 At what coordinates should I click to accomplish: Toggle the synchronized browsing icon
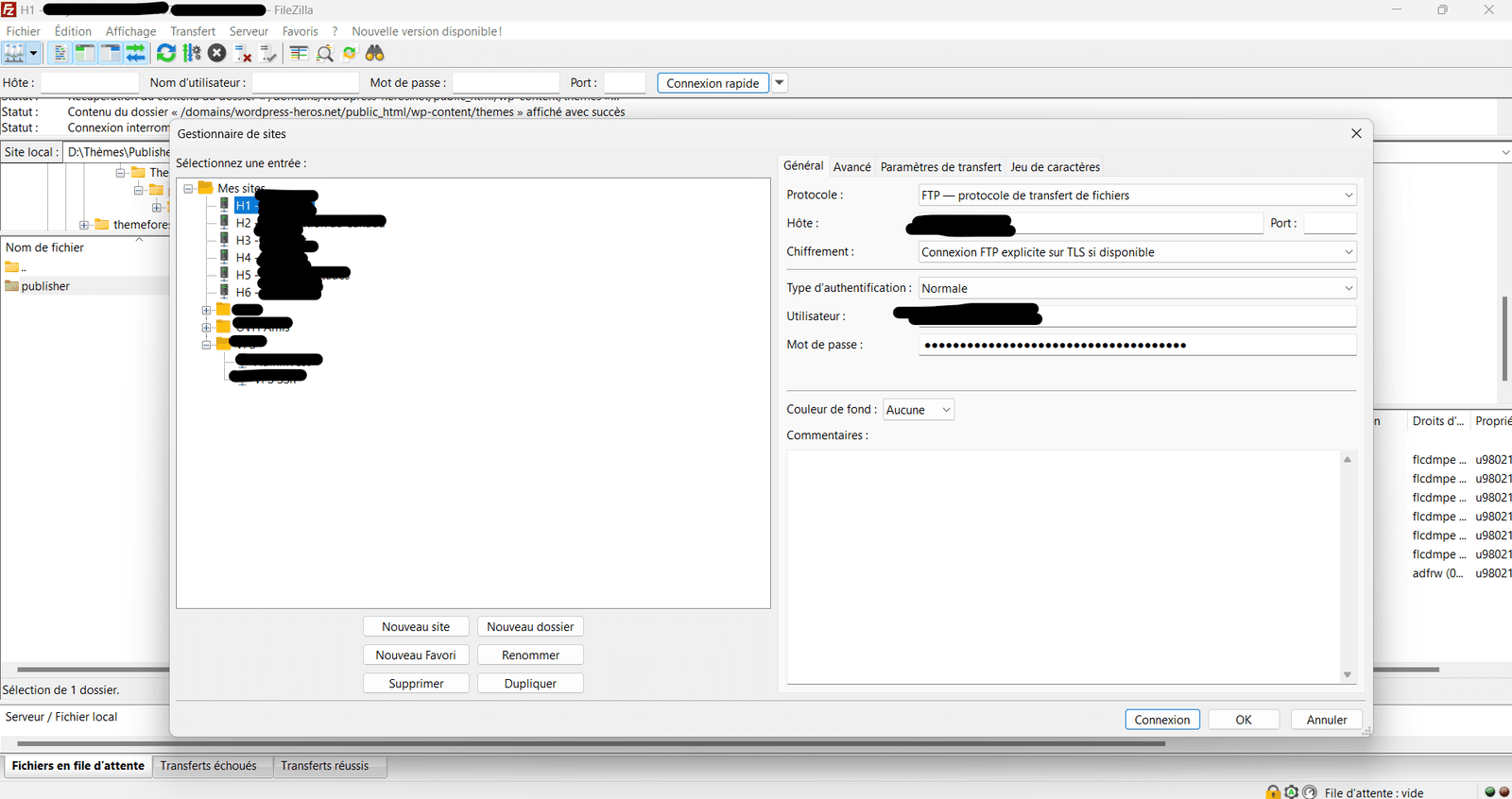click(350, 54)
